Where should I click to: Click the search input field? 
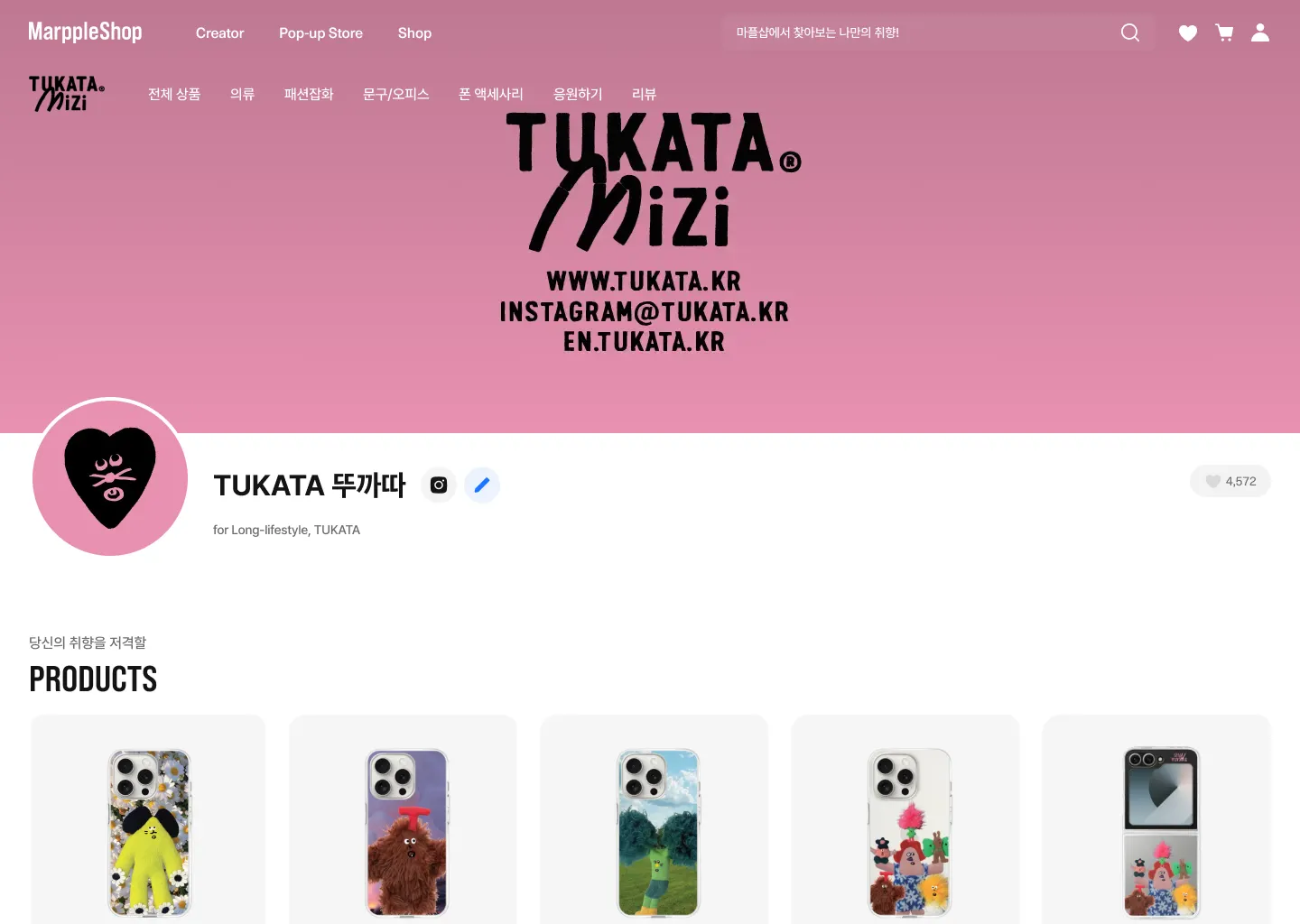921,32
